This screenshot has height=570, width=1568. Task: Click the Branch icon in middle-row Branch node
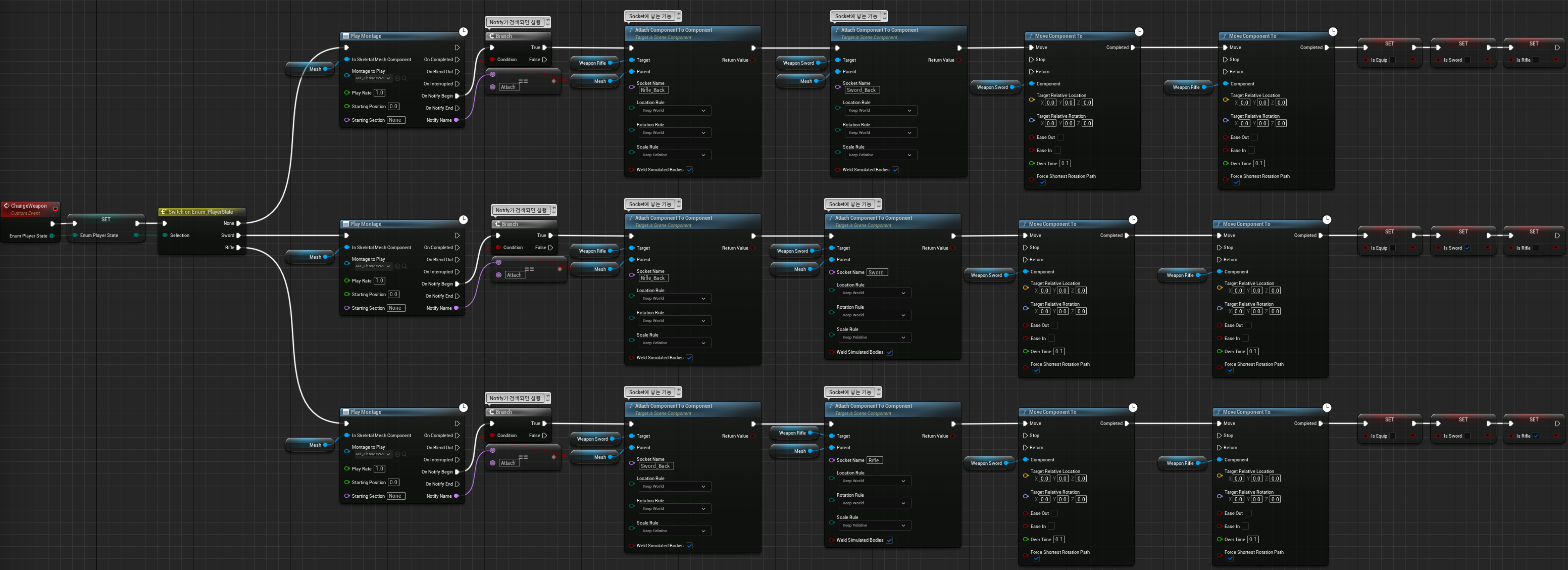(498, 224)
